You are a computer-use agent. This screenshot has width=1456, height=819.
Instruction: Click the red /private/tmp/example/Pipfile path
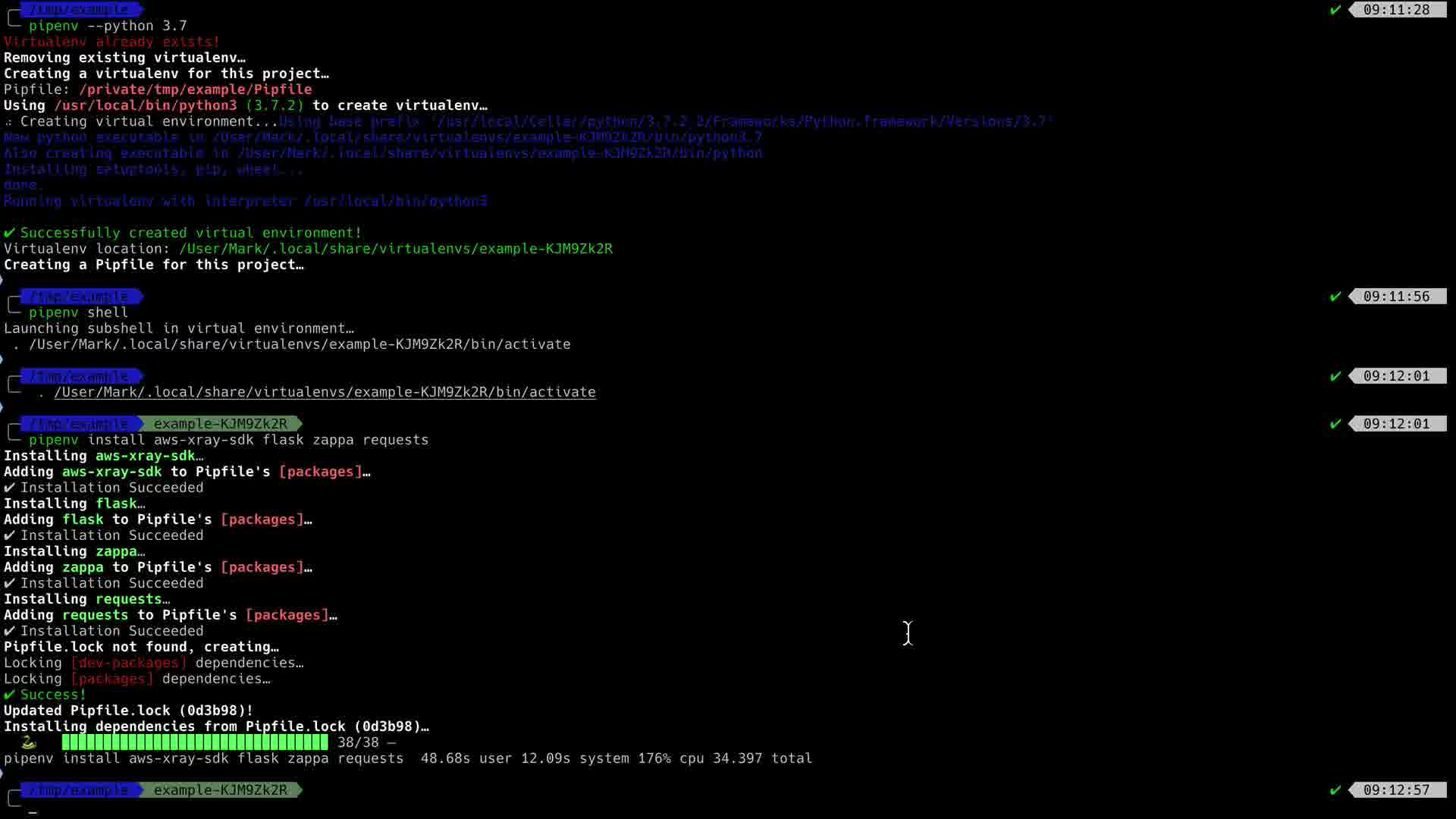[x=195, y=89]
